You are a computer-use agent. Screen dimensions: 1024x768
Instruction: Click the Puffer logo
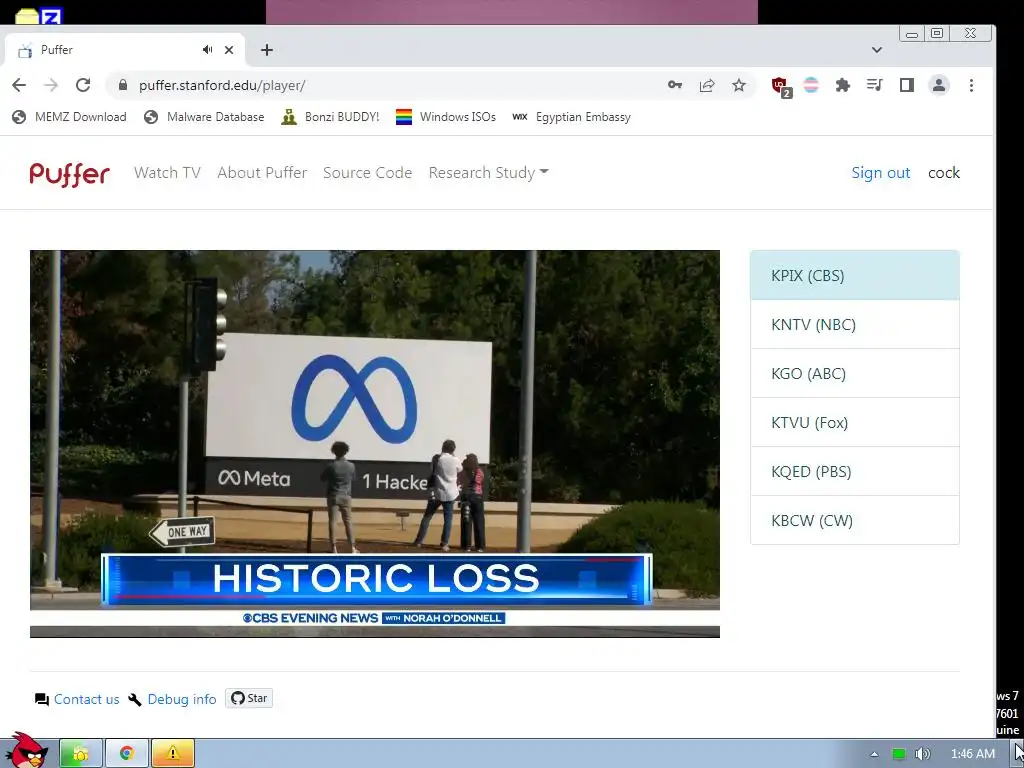(69, 173)
